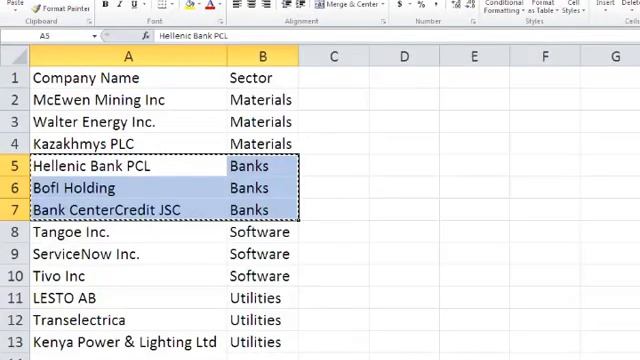The image size is (640, 360).
Task: Select row 5 header
Action: tap(15, 166)
